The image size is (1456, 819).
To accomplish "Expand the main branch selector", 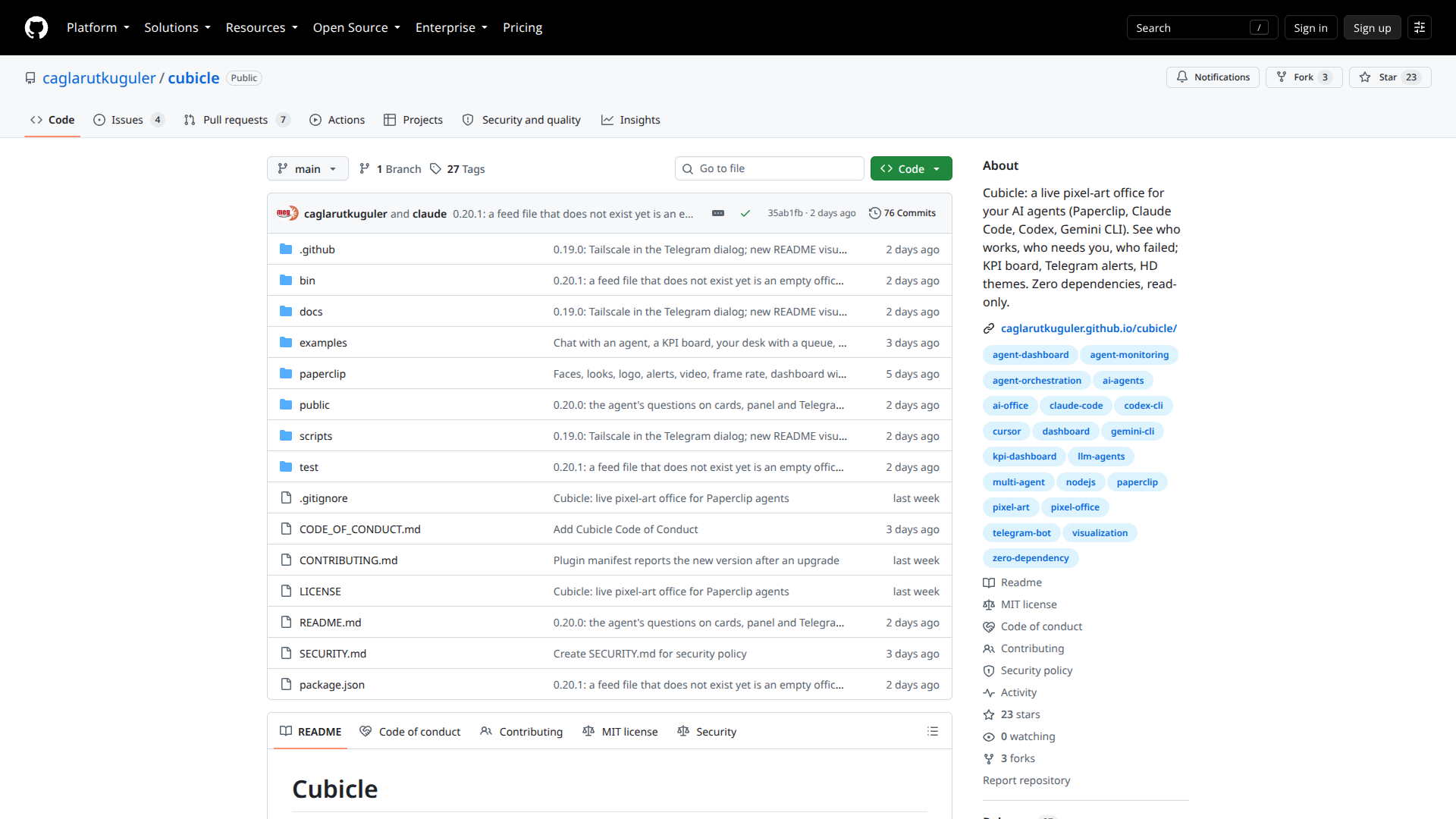I will point(307,168).
